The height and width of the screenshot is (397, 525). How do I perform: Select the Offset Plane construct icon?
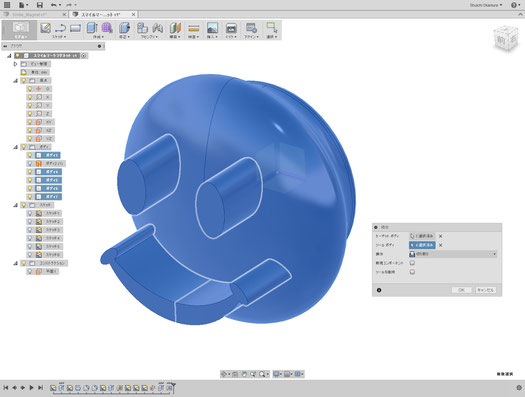pos(175,28)
